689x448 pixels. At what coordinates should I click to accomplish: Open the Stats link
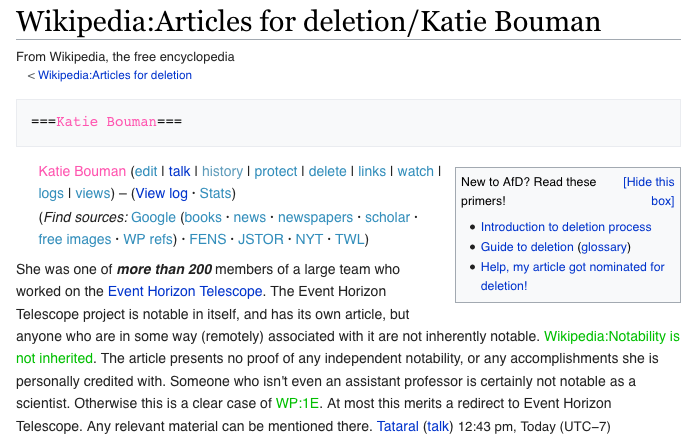point(215,193)
